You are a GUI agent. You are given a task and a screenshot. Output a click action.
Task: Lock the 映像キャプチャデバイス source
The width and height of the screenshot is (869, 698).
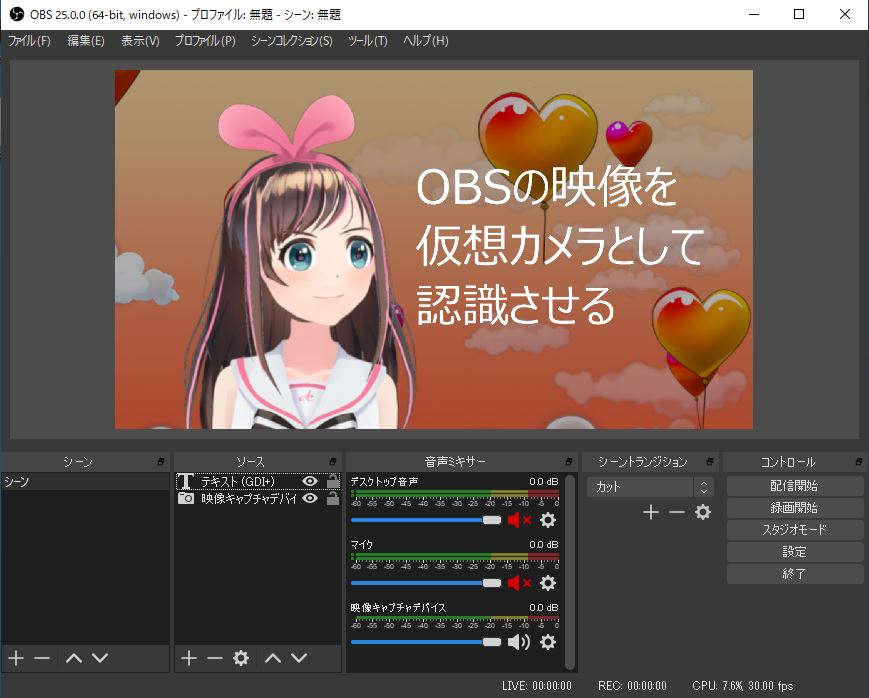(x=333, y=498)
